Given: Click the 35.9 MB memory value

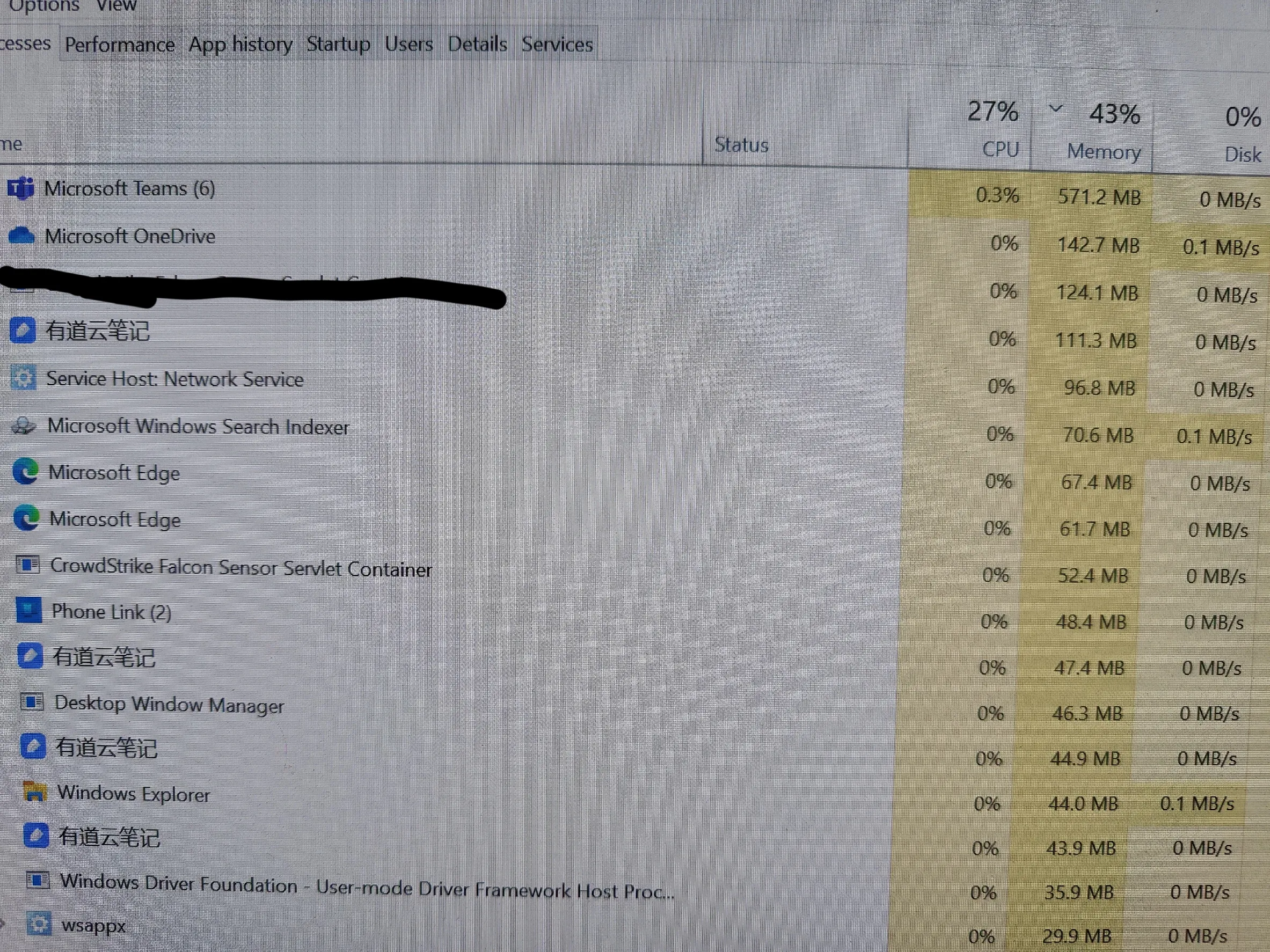Looking at the screenshot, I should pos(1078,892).
